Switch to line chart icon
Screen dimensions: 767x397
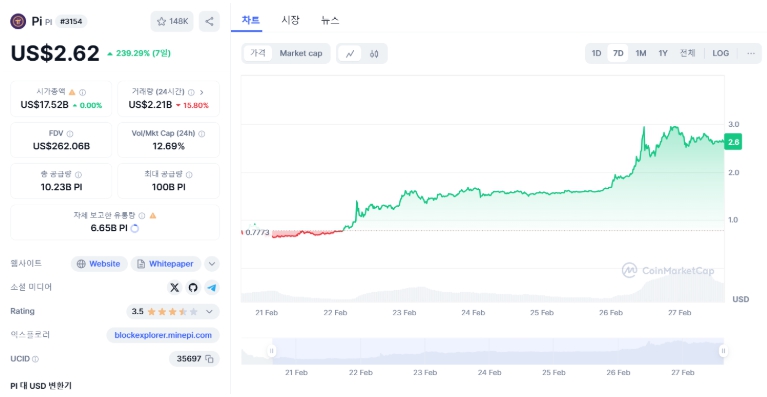click(x=350, y=54)
